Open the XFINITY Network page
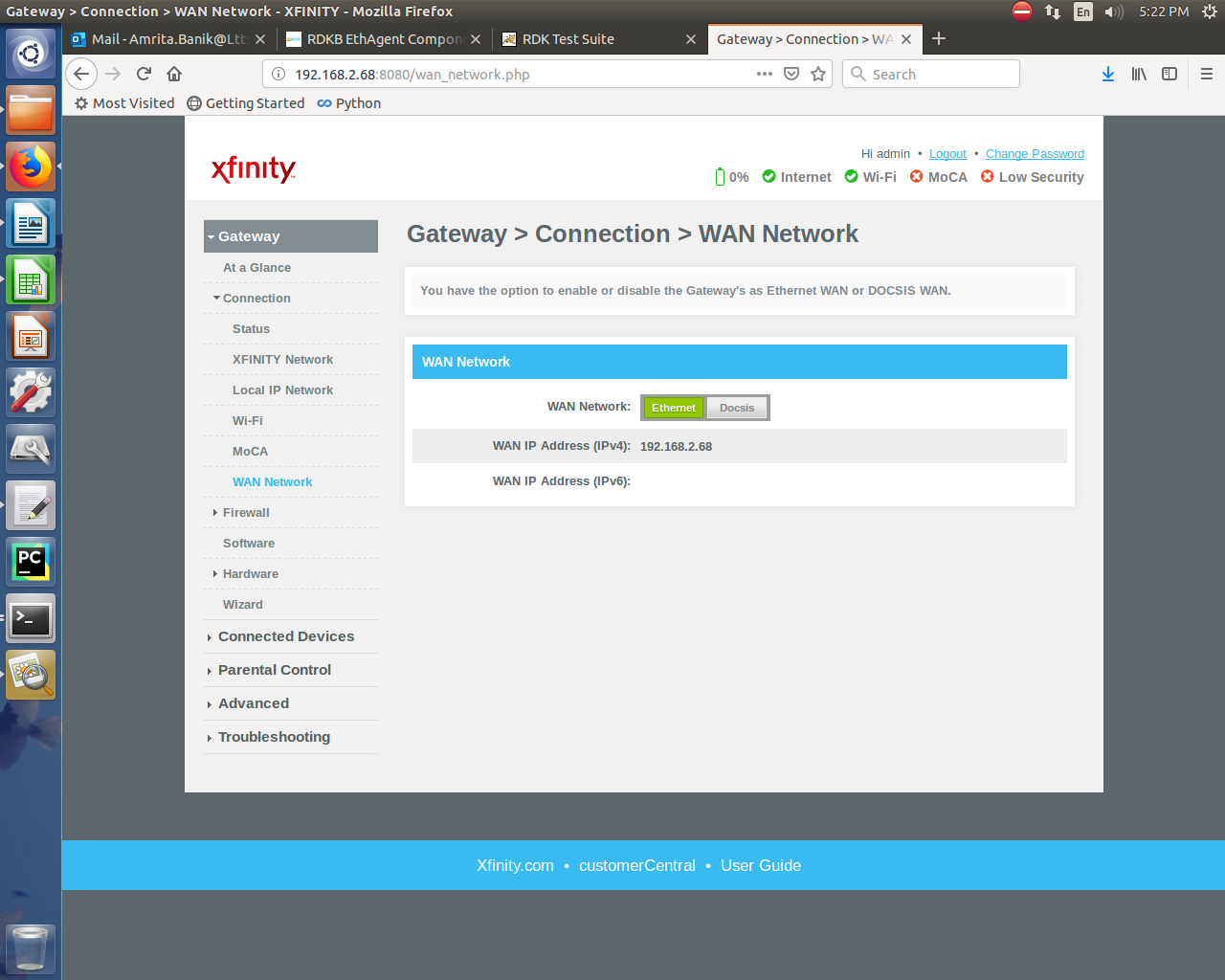Screen dimensions: 1225x980 (x=282, y=360)
